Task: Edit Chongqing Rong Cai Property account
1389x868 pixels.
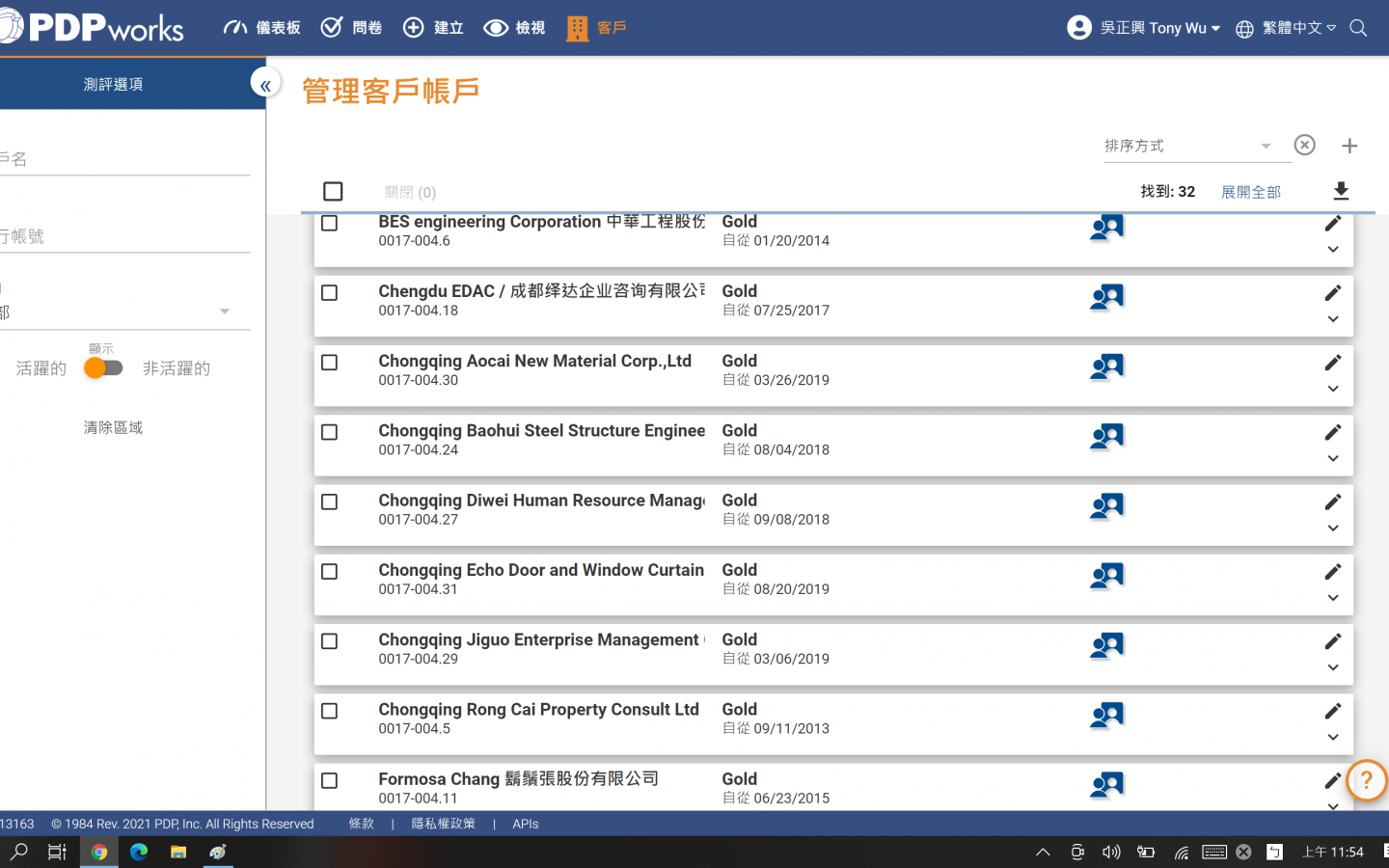Action: coord(1333,711)
